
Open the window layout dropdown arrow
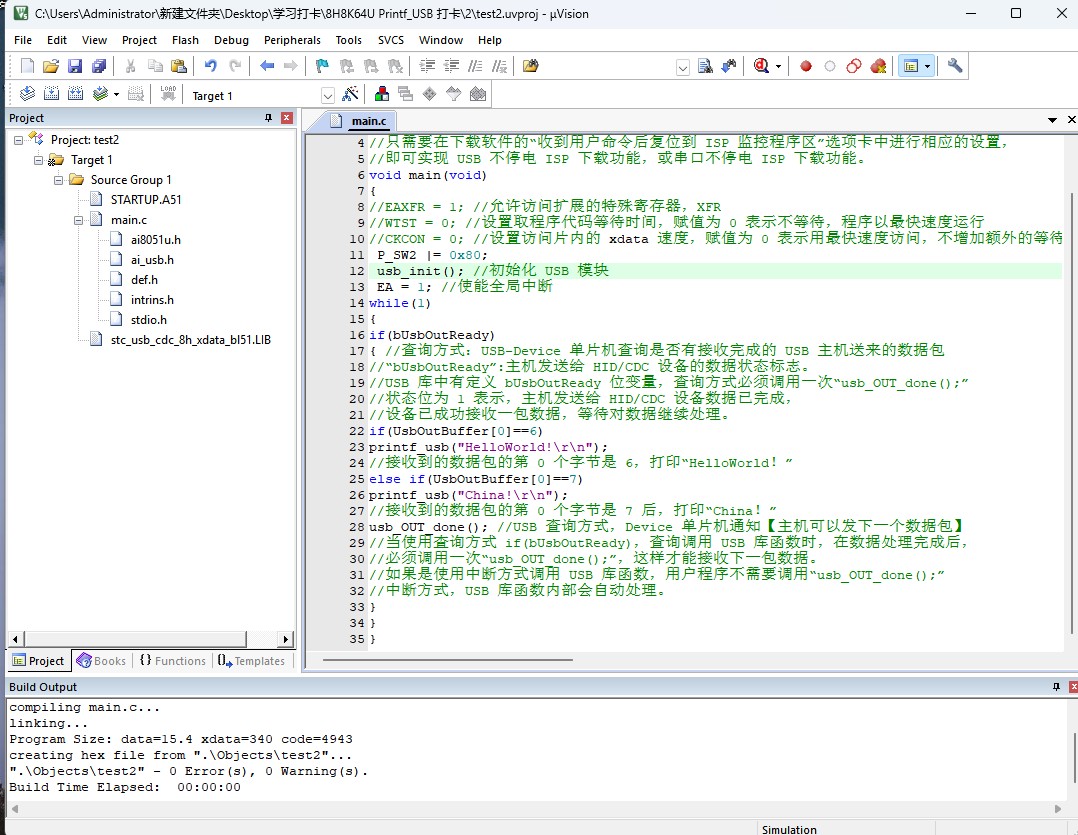click(927, 67)
